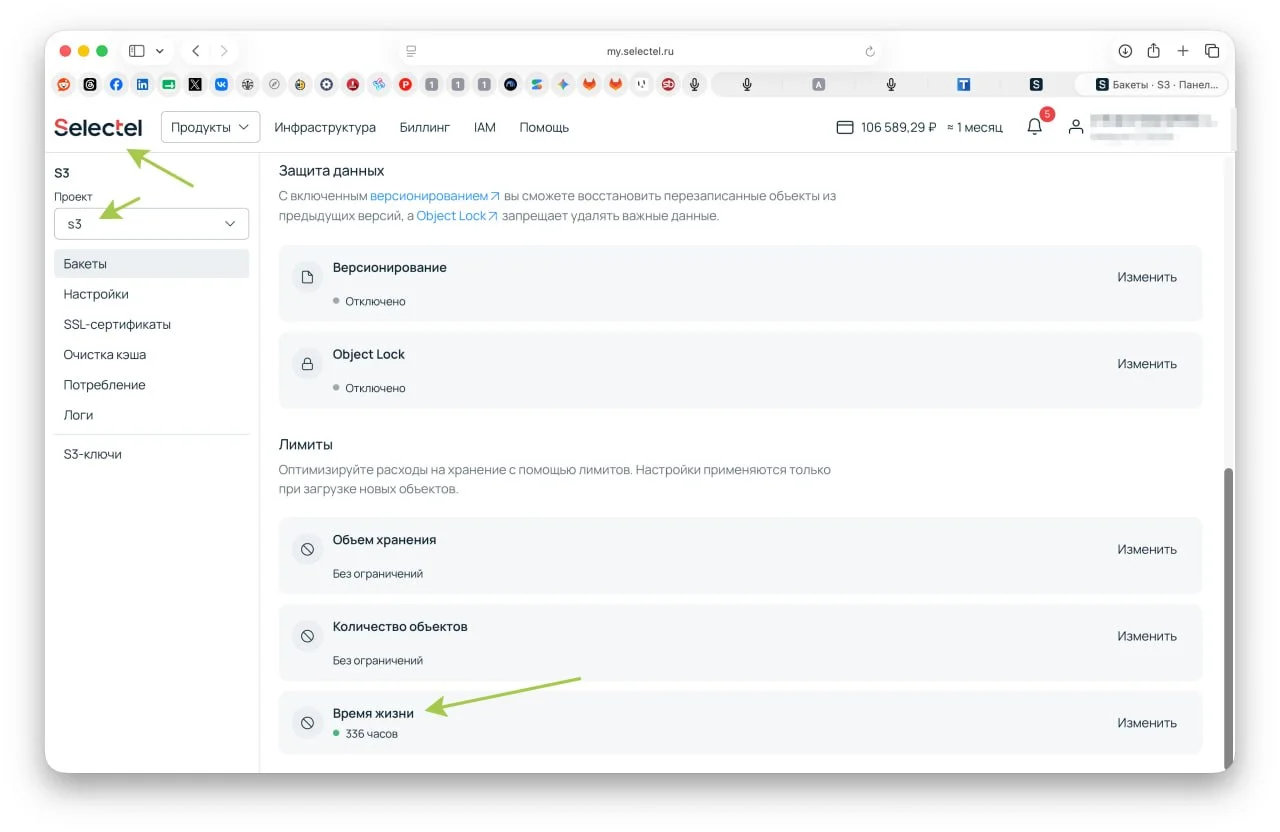Click Изменить for Объем хранения

coord(1147,549)
